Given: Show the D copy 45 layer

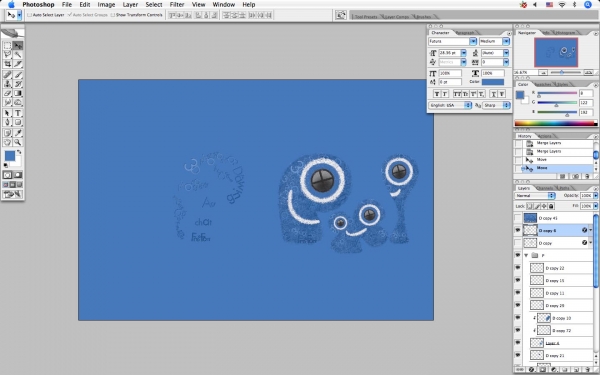Looking at the screenshot, I should pos(518,218).
